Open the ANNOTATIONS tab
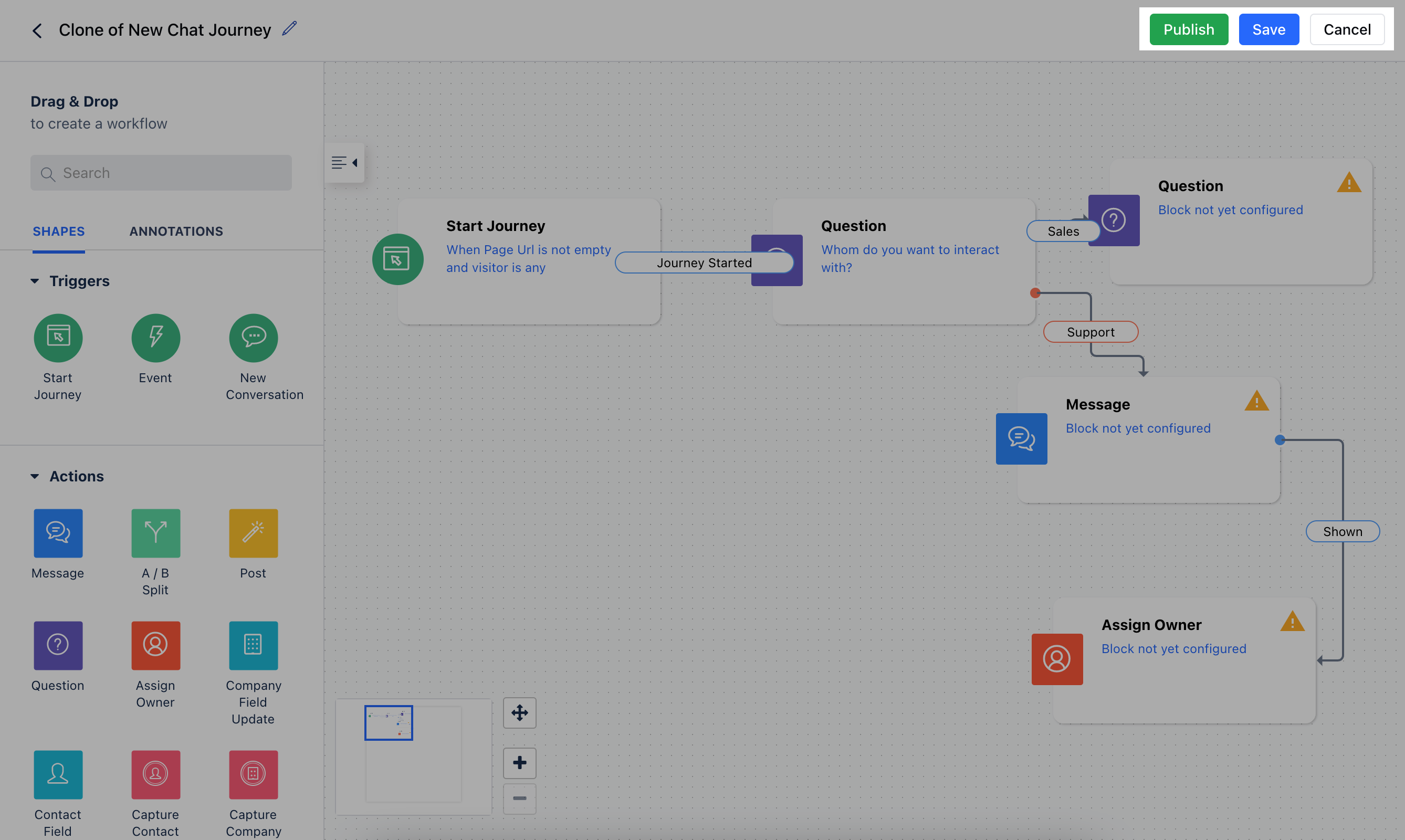The height and width of the screenshot is (840, 1405). 176,231
